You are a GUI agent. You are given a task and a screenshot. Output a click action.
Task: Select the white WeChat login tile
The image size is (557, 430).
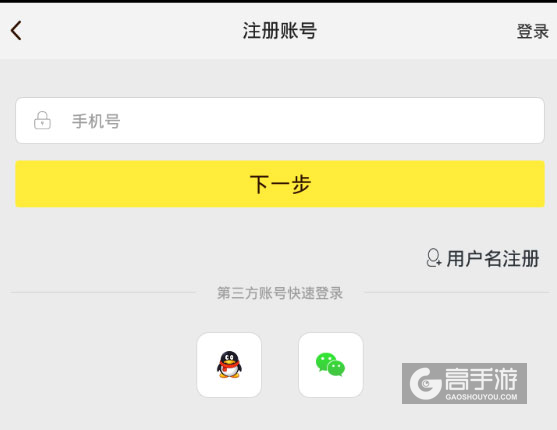331,365
